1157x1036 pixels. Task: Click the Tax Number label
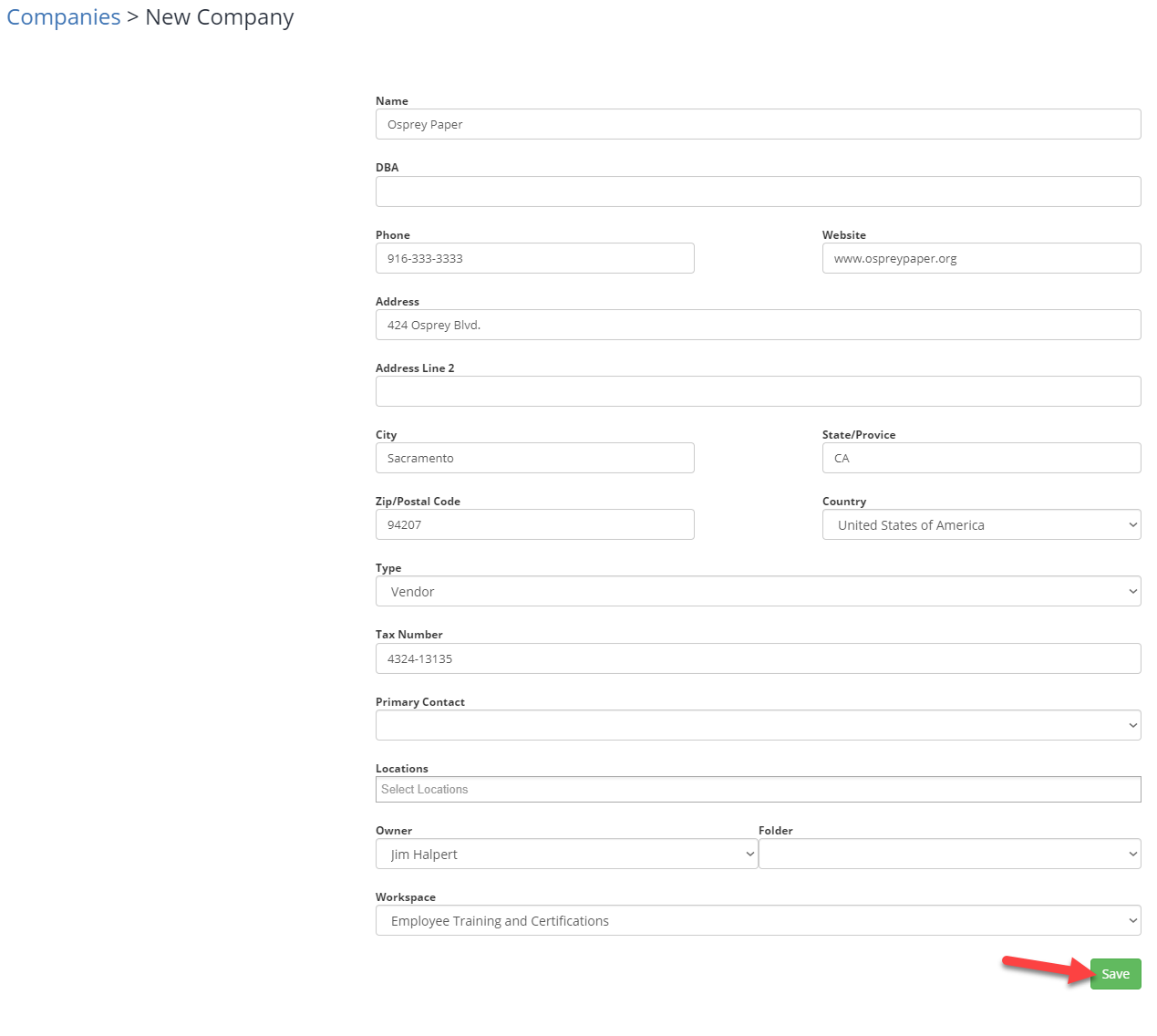coord(409,635)
